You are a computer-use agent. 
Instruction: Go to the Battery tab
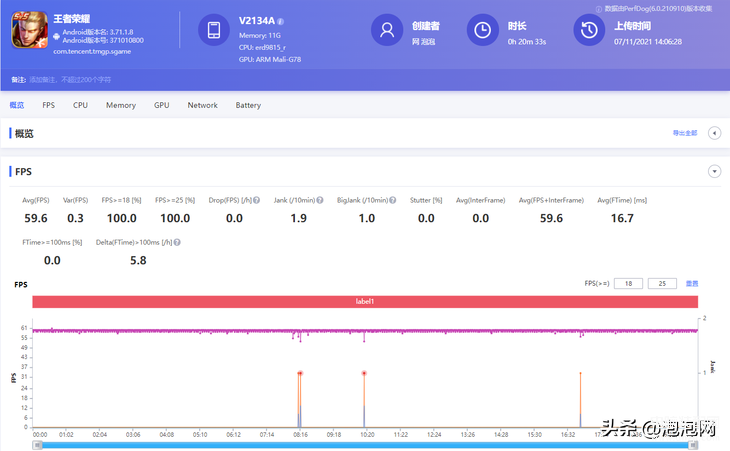(248, 105)
